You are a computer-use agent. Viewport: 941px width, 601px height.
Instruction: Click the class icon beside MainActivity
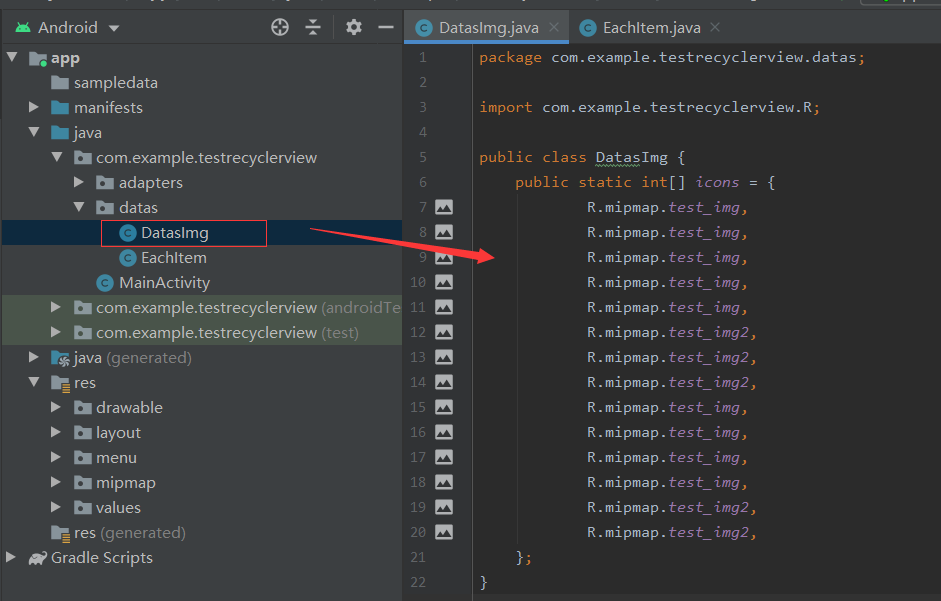click(105, 283)
